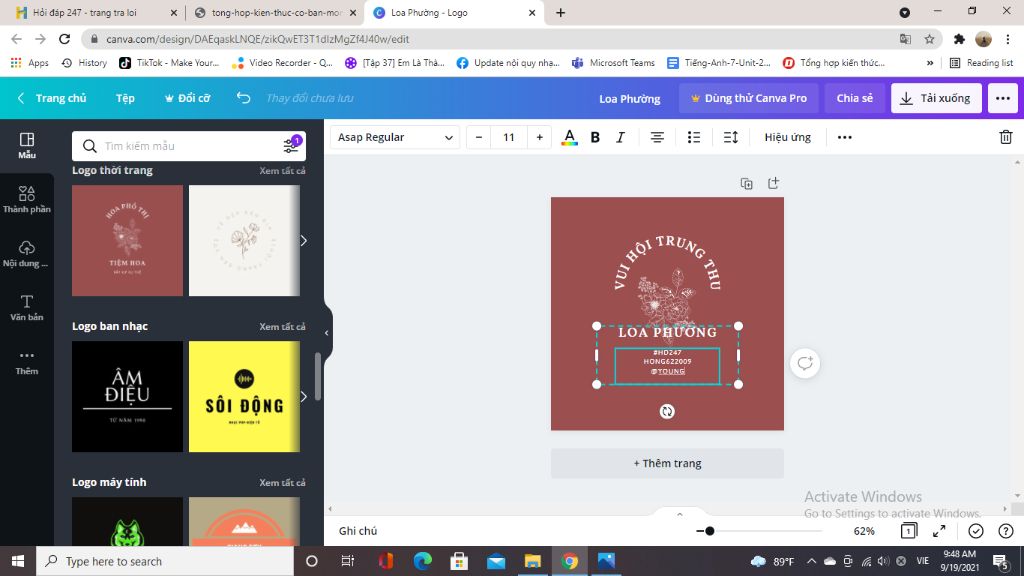Open line spacing options
Screen dimensions: 1024x576
(731, 137)
